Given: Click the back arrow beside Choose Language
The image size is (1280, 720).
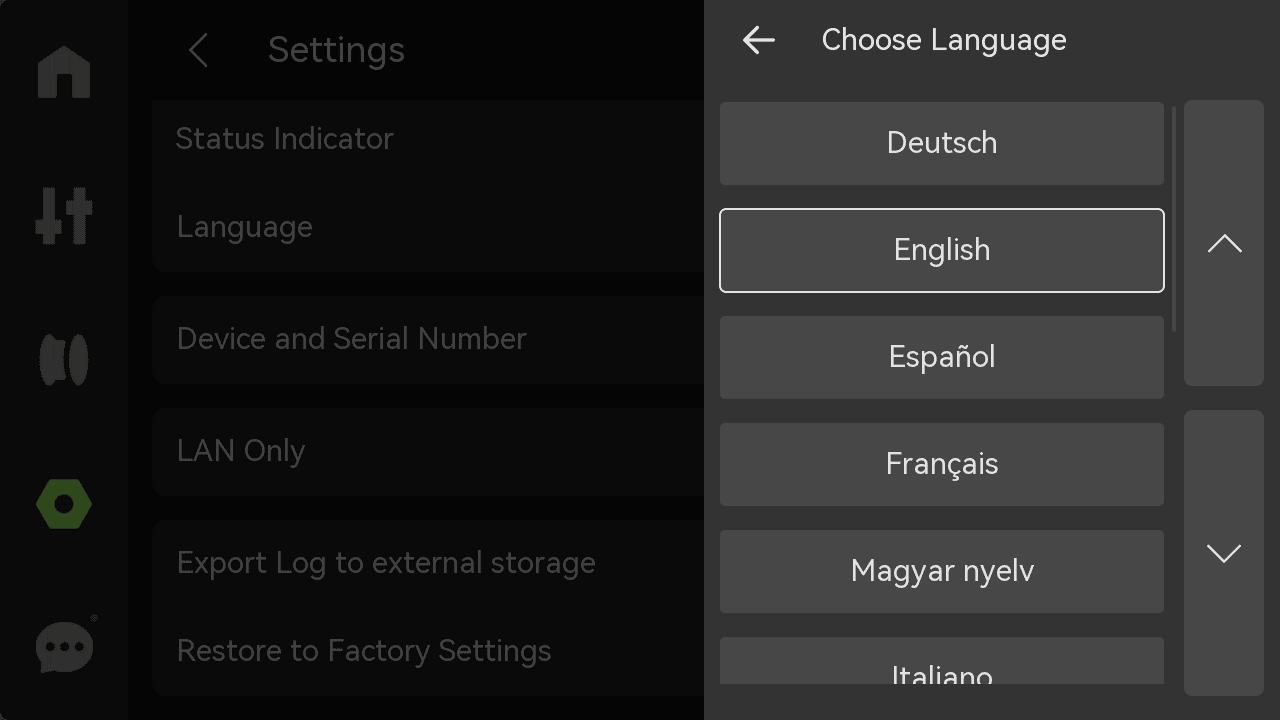Looking at the screenshot, I should (759, 40).
